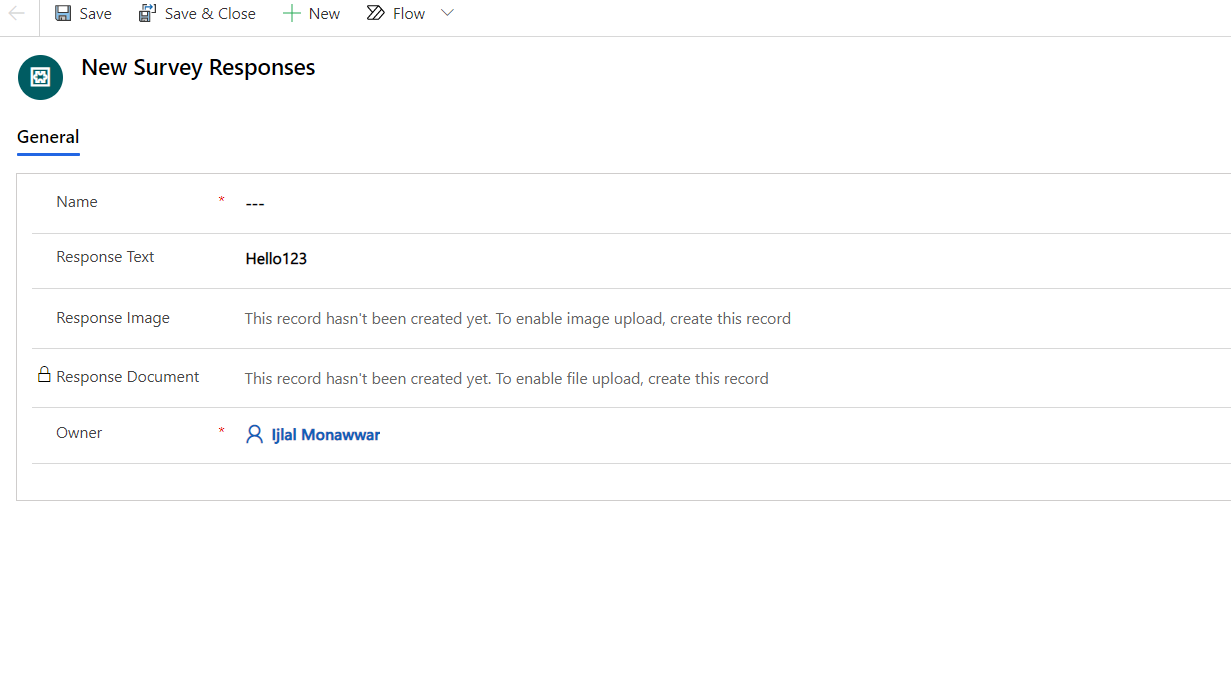
Task: Click the Save & Close icon
Action: (x=147, y=12)
